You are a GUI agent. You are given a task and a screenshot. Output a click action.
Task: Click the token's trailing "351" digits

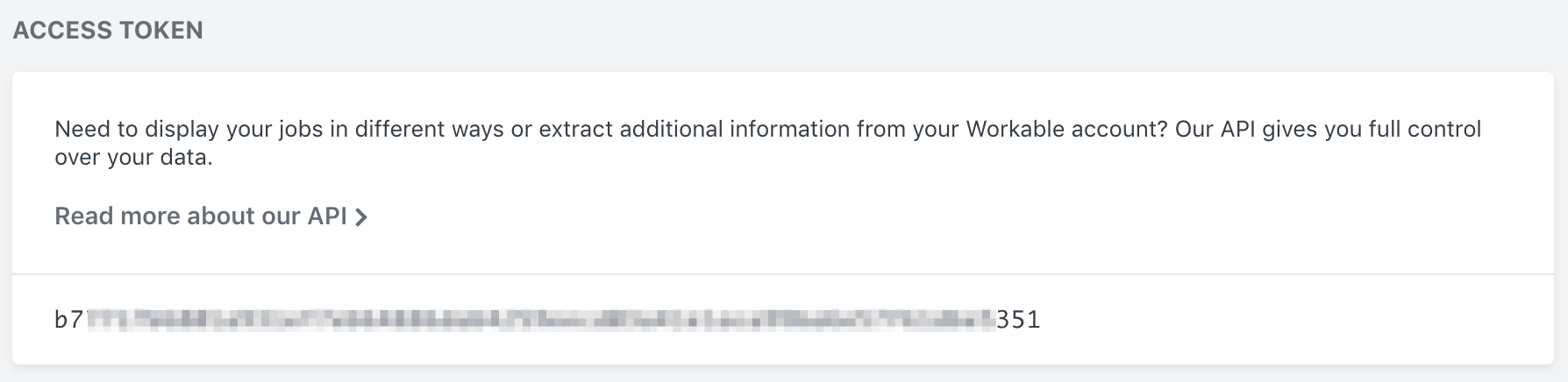coord(1019,320)
